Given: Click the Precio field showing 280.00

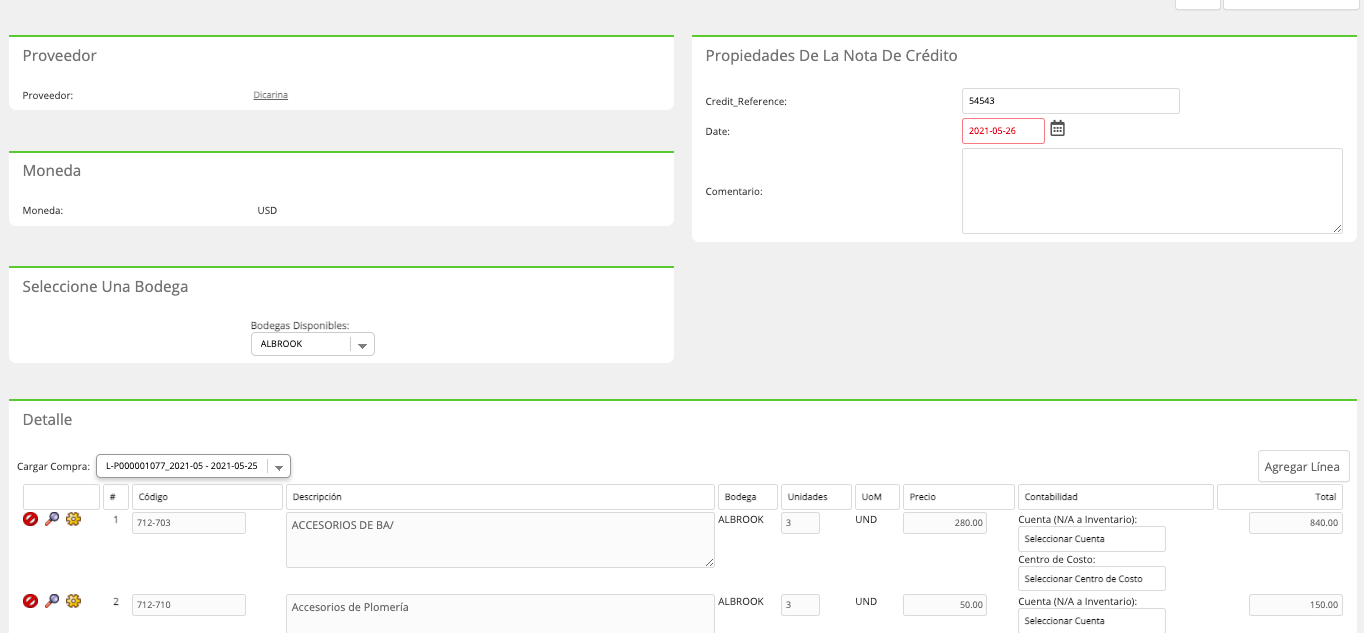Looking at the screenshot, I should [945, 523].
